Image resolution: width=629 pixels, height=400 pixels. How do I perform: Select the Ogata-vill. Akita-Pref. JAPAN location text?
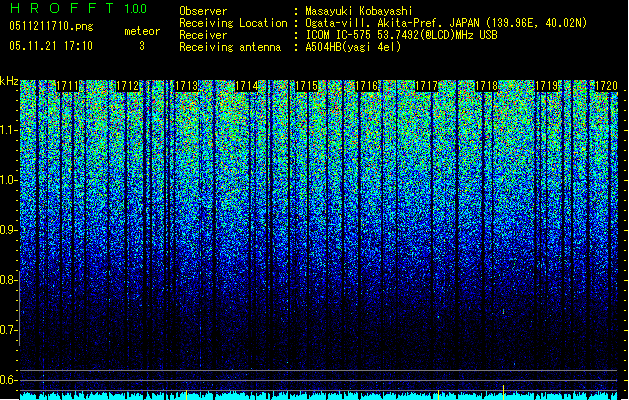[446, 23]
